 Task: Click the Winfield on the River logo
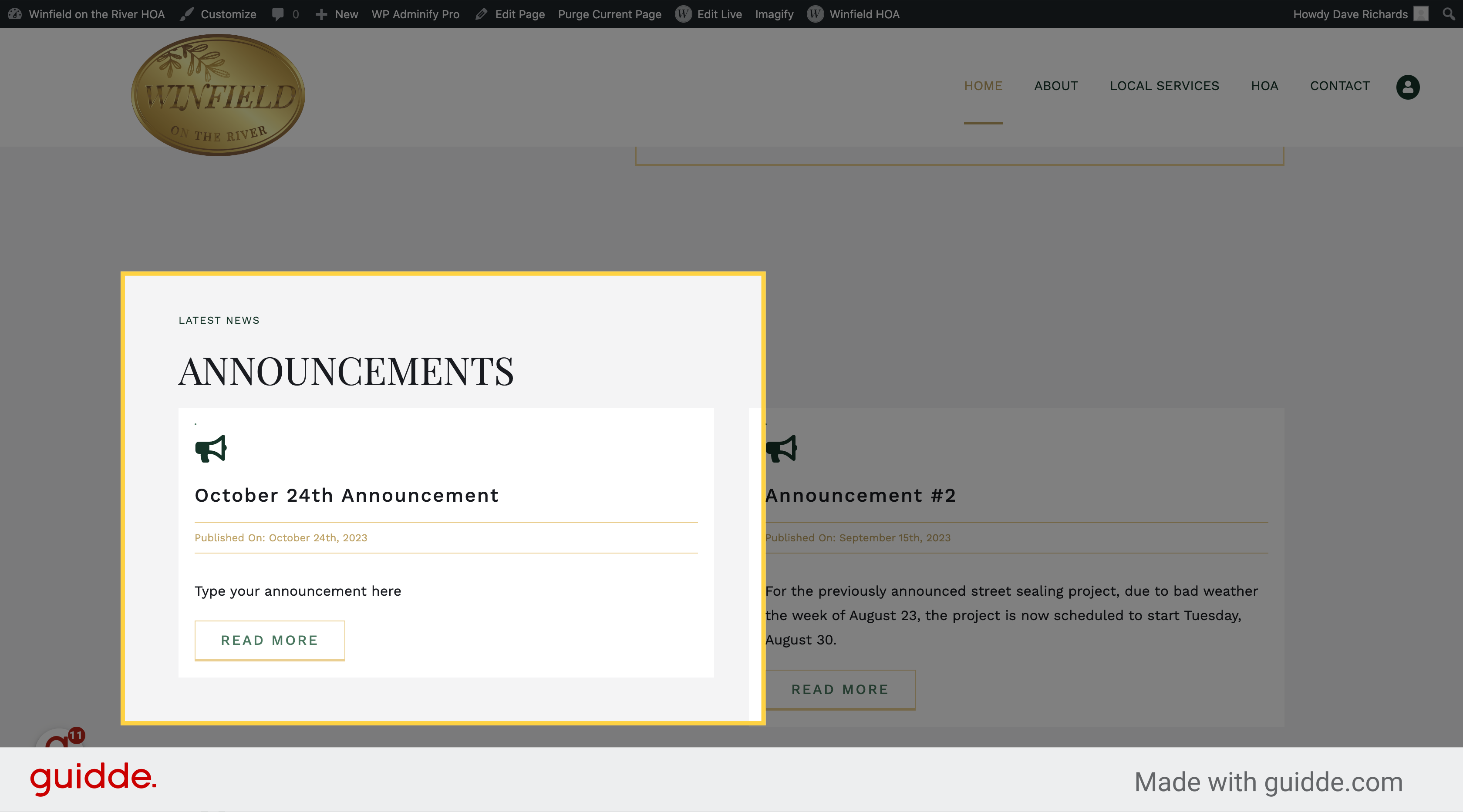tap(218, 95)
